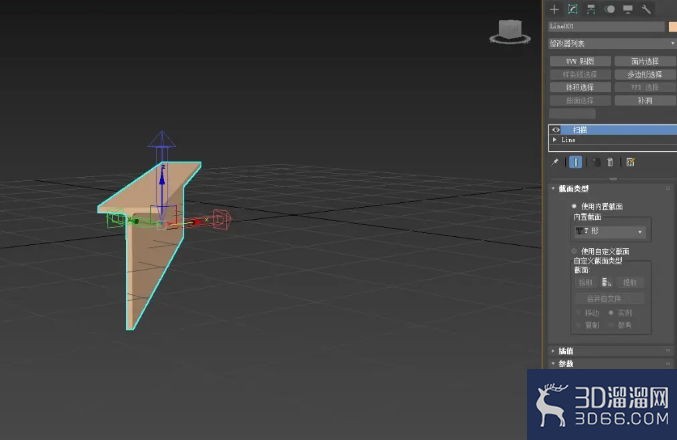Expand the Line entry in modifier stack

[x=554, y=140]
